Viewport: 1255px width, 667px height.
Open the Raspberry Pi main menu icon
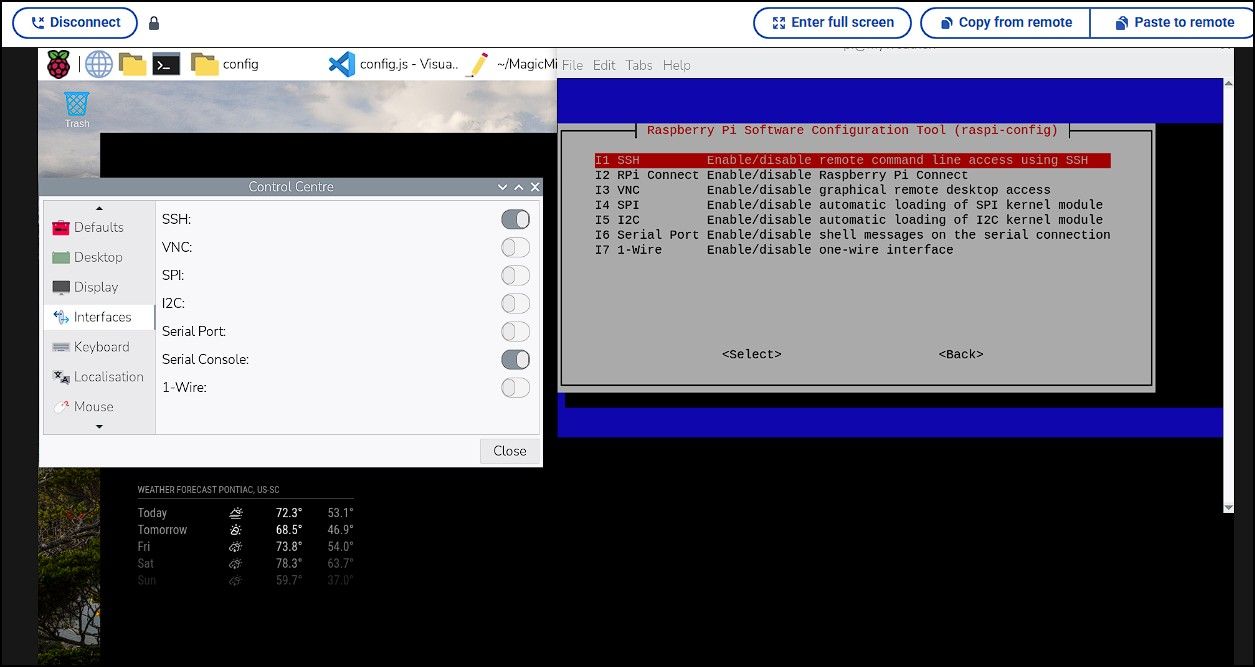click(59, 65)
